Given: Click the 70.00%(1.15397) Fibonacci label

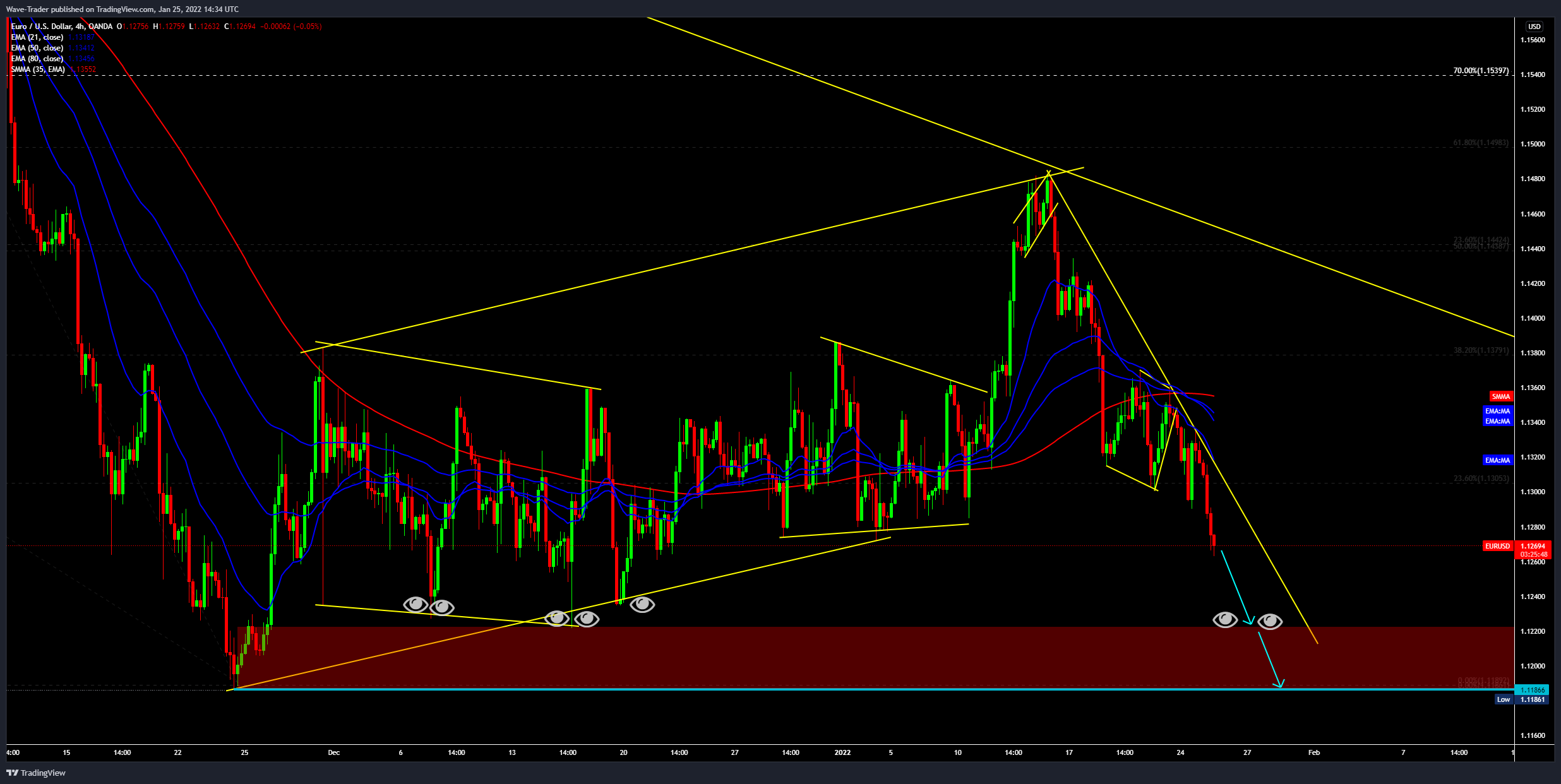Looking at the screenshot, I should coord(1481,71).
